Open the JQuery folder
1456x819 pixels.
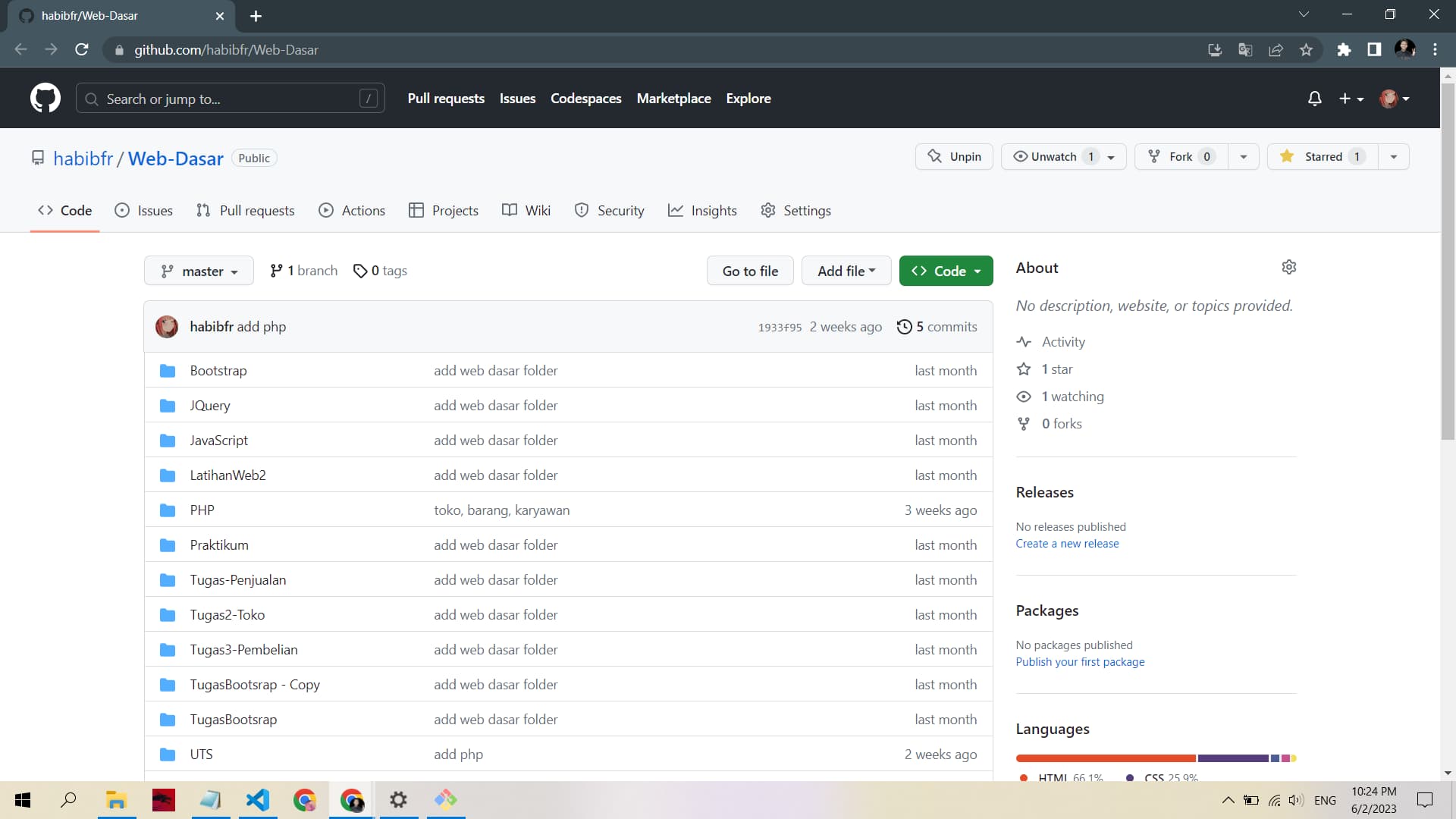210,406
